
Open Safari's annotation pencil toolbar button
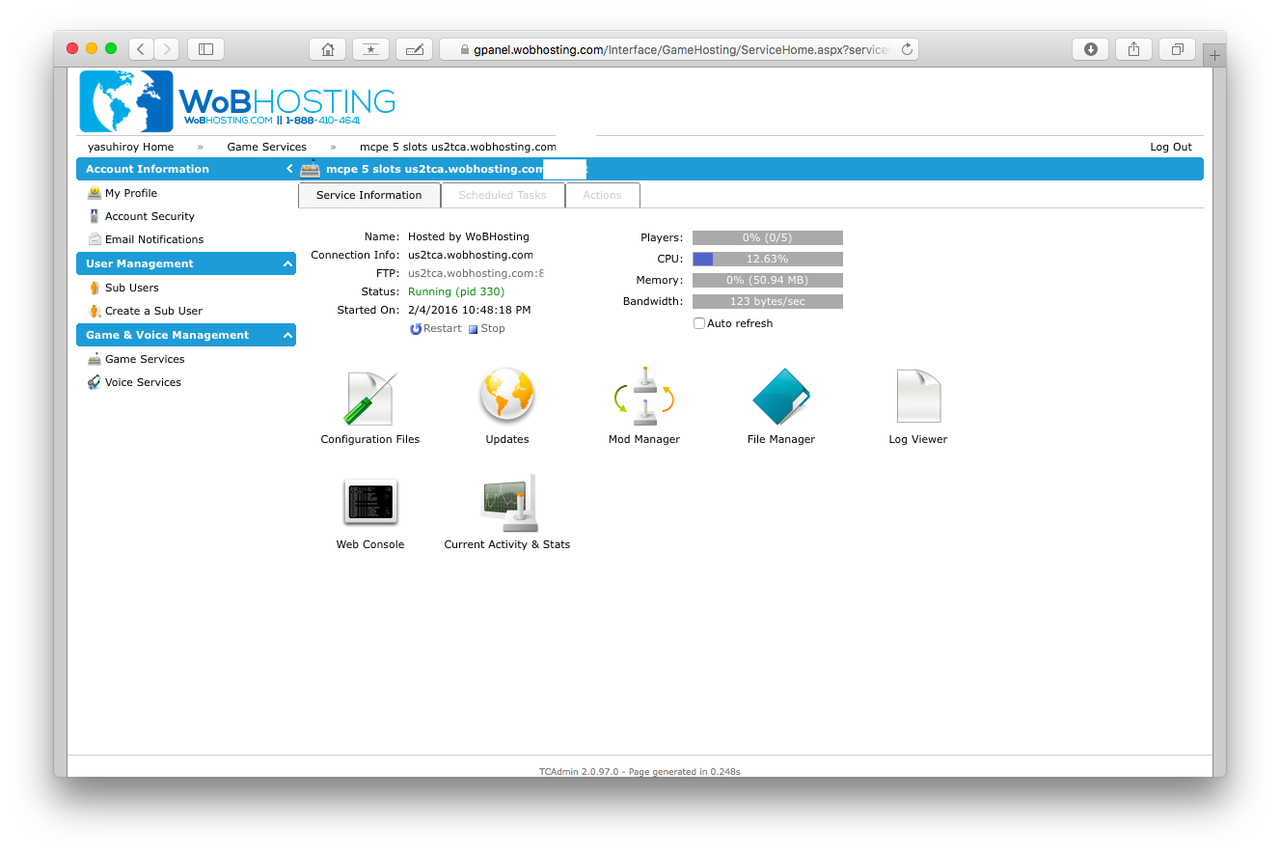pos(414,49)
